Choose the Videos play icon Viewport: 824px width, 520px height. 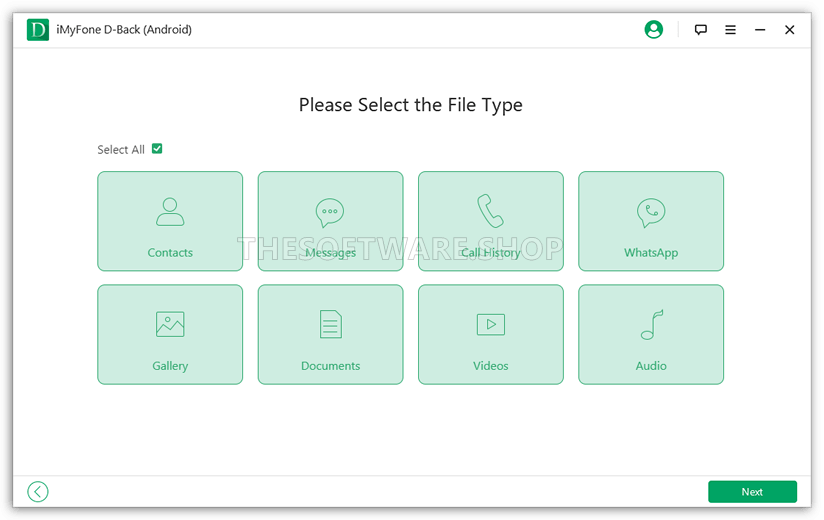pyautogui.click(x=490, y=324)
